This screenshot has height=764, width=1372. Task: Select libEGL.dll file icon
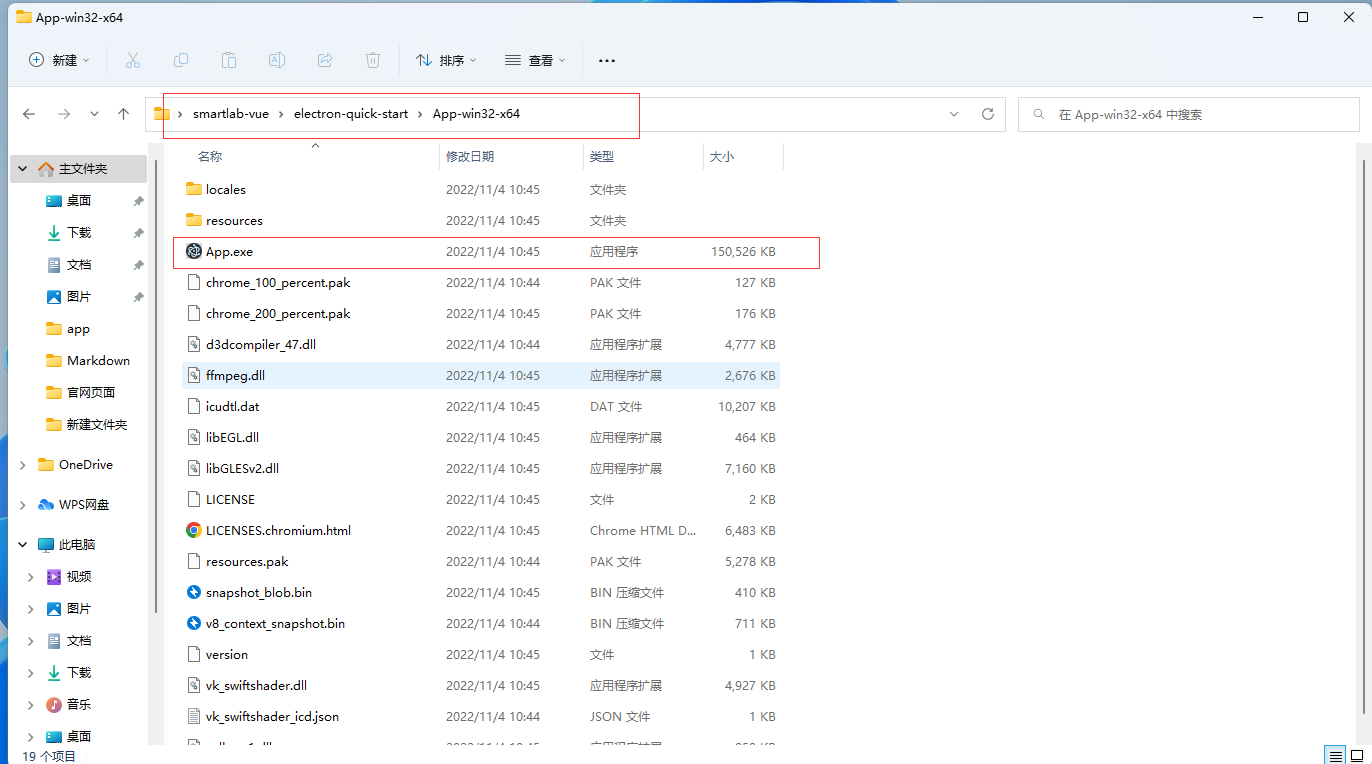194,437
